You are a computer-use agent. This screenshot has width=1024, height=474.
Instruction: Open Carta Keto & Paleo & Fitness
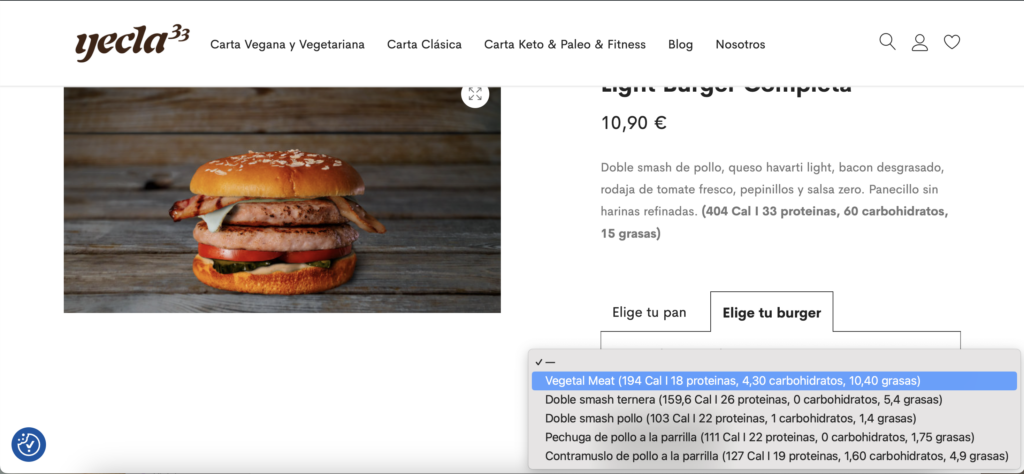[x=565, y=44]
